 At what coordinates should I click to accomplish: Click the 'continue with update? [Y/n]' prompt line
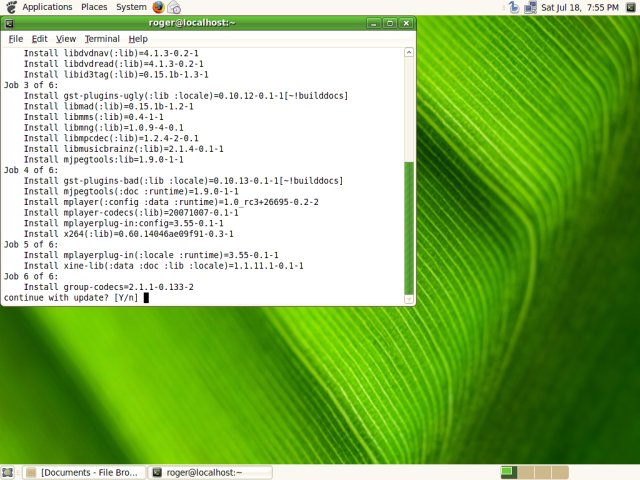click(71, 298)
